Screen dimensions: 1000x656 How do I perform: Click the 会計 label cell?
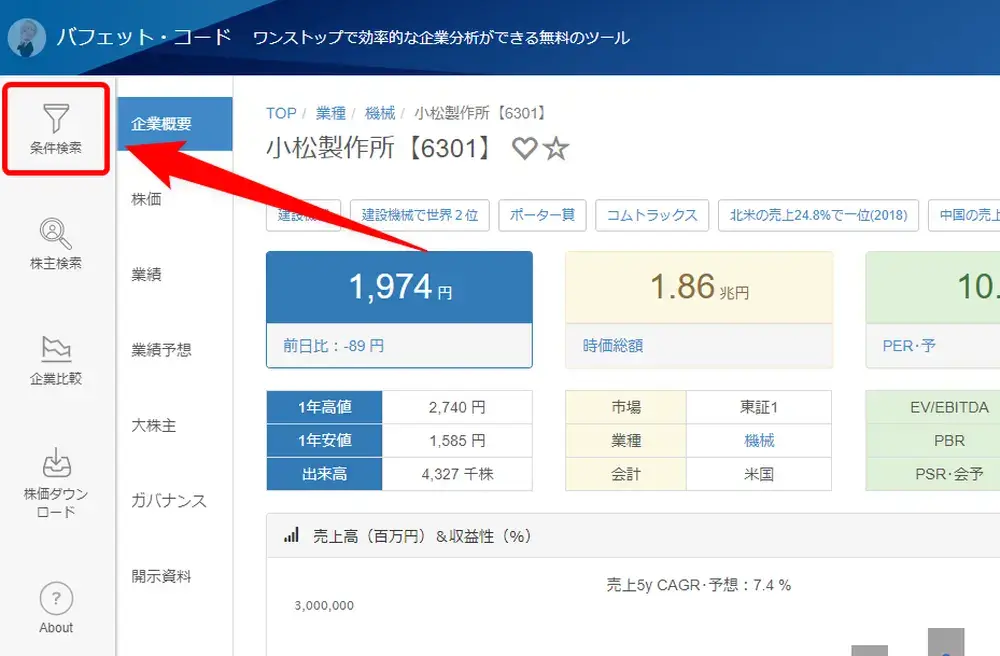pyautogui.click(x=626, y=474)
